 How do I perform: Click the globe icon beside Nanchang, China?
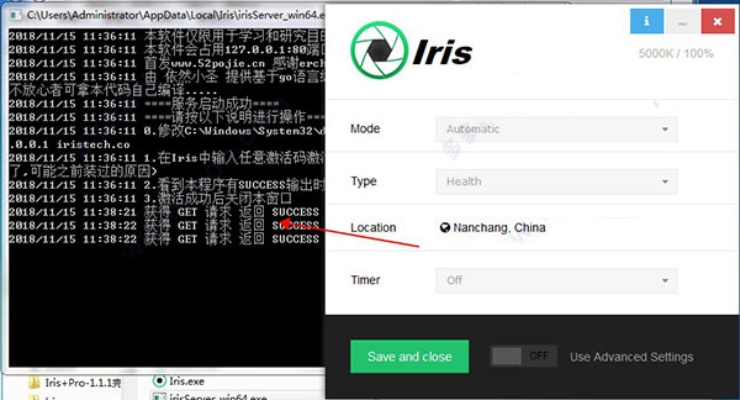pyautogui.click(x=444, y=228)
